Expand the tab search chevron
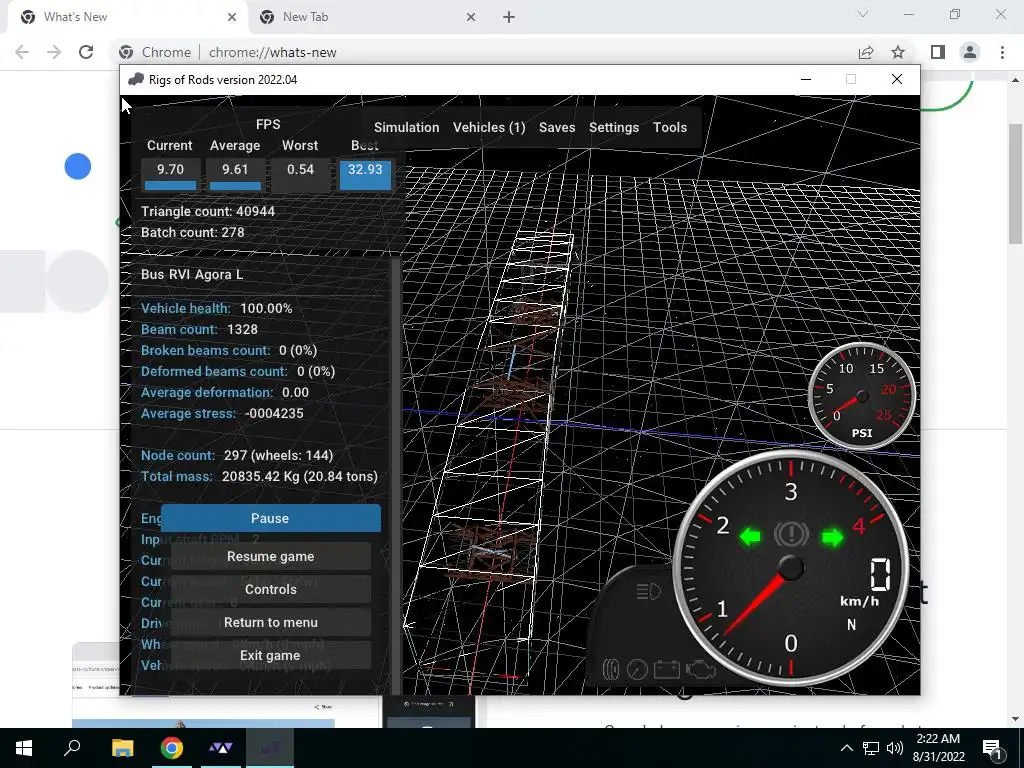This screenshot has height=768, width=1024. (x=863, y=14)
